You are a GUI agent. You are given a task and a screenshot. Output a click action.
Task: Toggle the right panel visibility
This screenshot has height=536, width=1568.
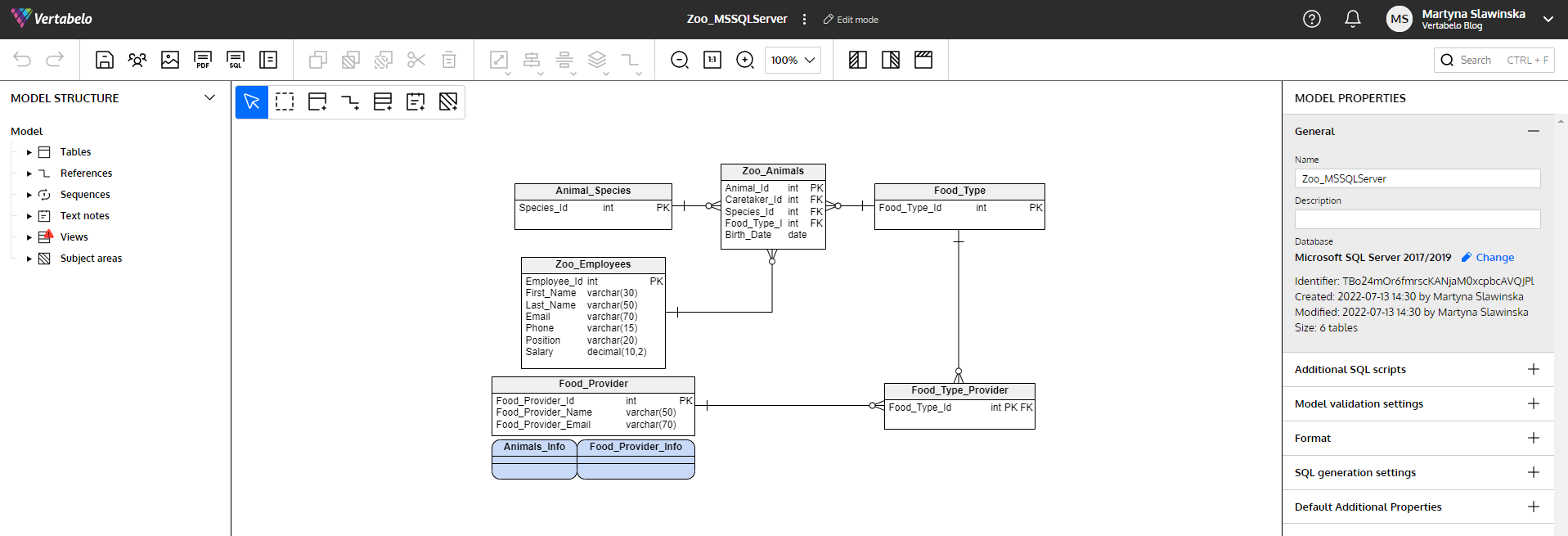click(891, 60)
